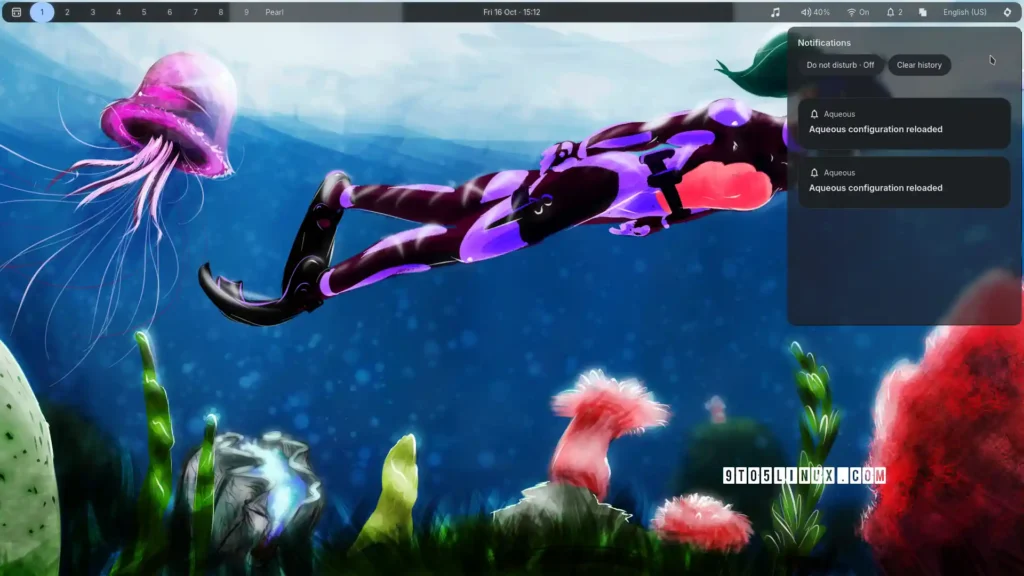Click the volume speaker icon at 40%

tap(806, 12)
